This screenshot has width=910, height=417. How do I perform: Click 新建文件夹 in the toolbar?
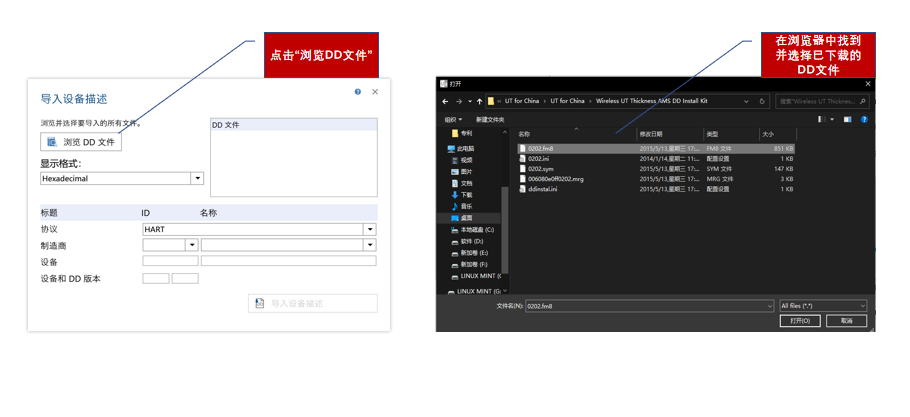click(x=490, y=119)
